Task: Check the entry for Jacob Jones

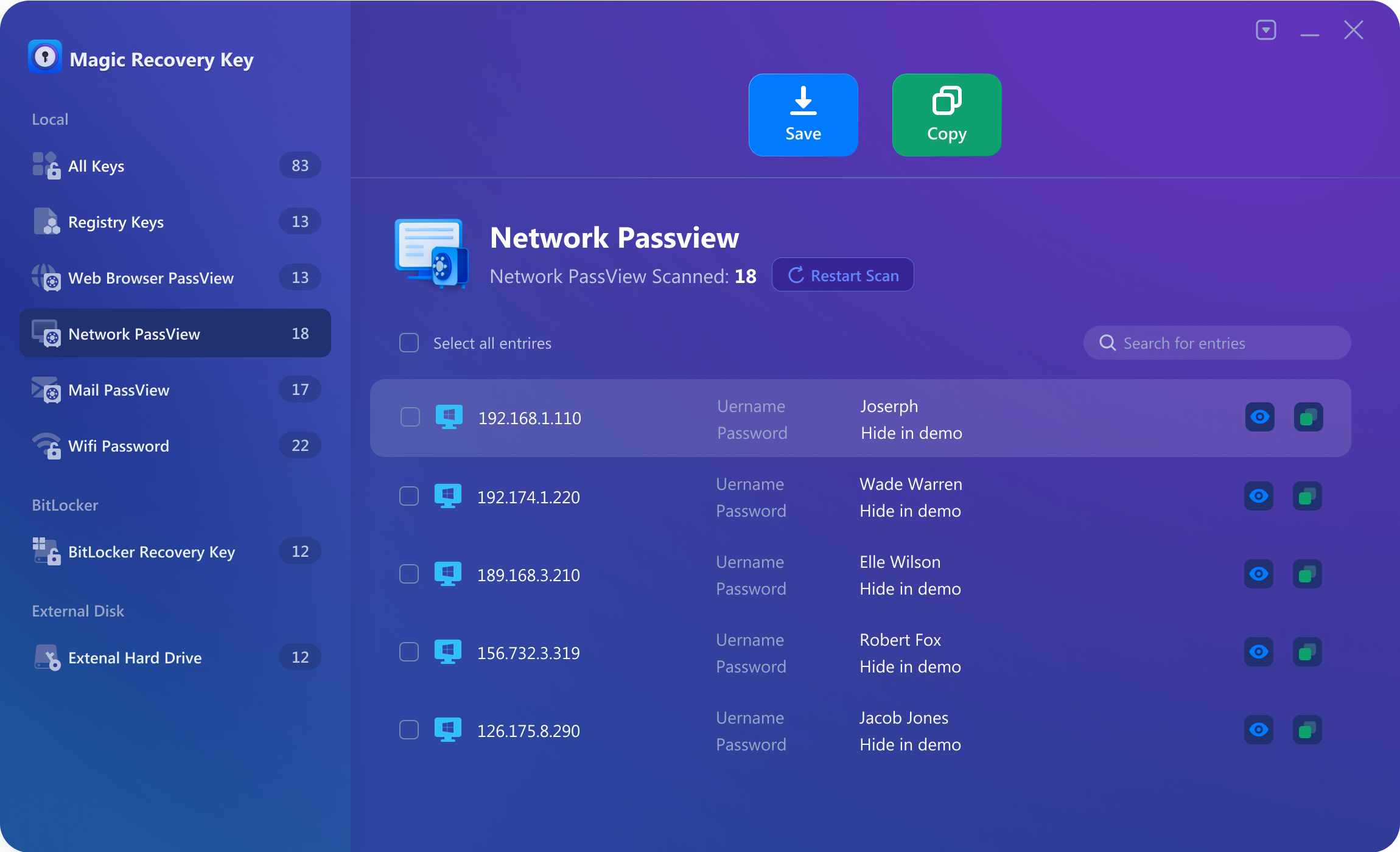Action: click(x=408, y=729)
